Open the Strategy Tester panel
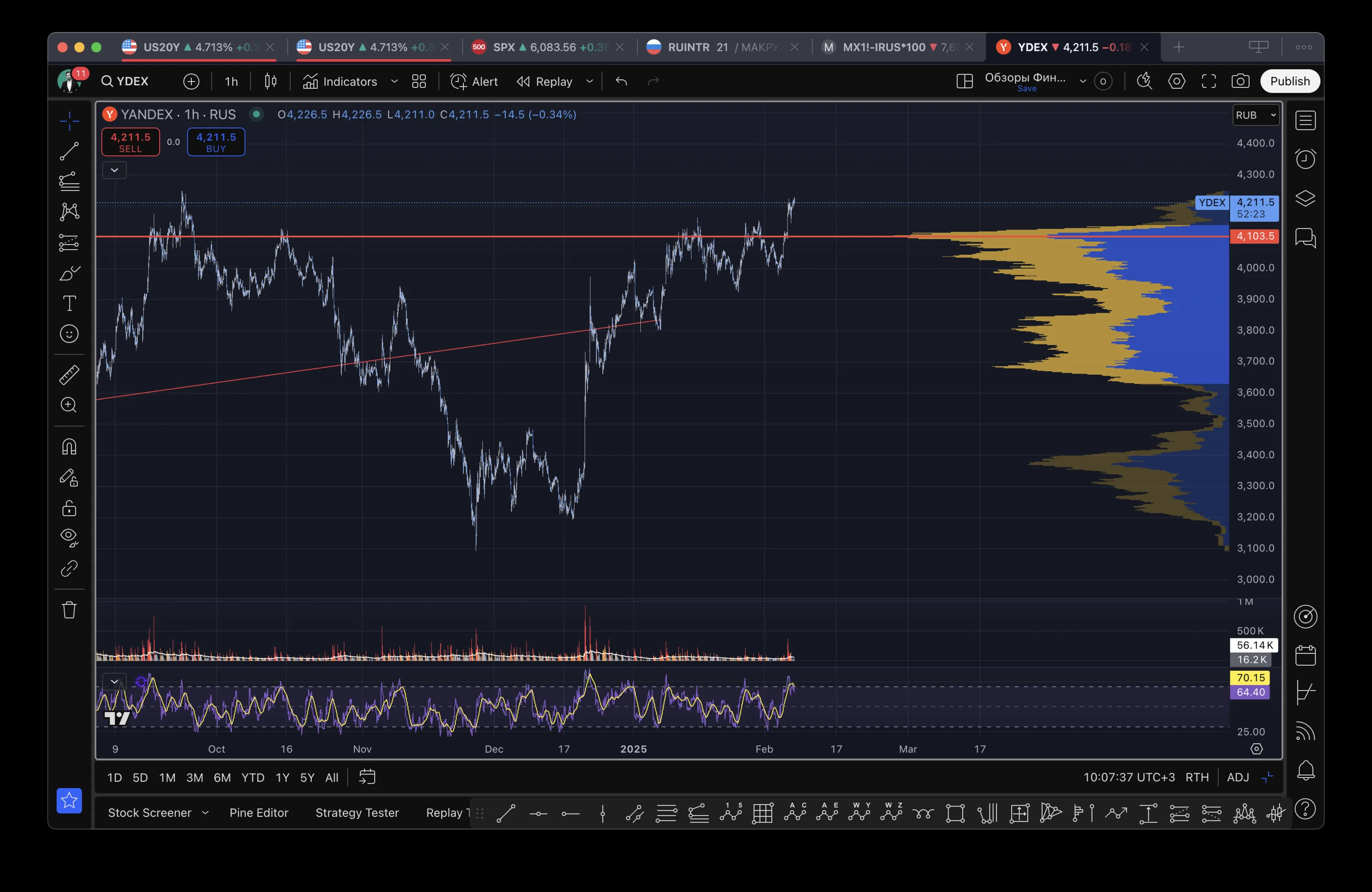The image size is (1372, 892). 357,812
